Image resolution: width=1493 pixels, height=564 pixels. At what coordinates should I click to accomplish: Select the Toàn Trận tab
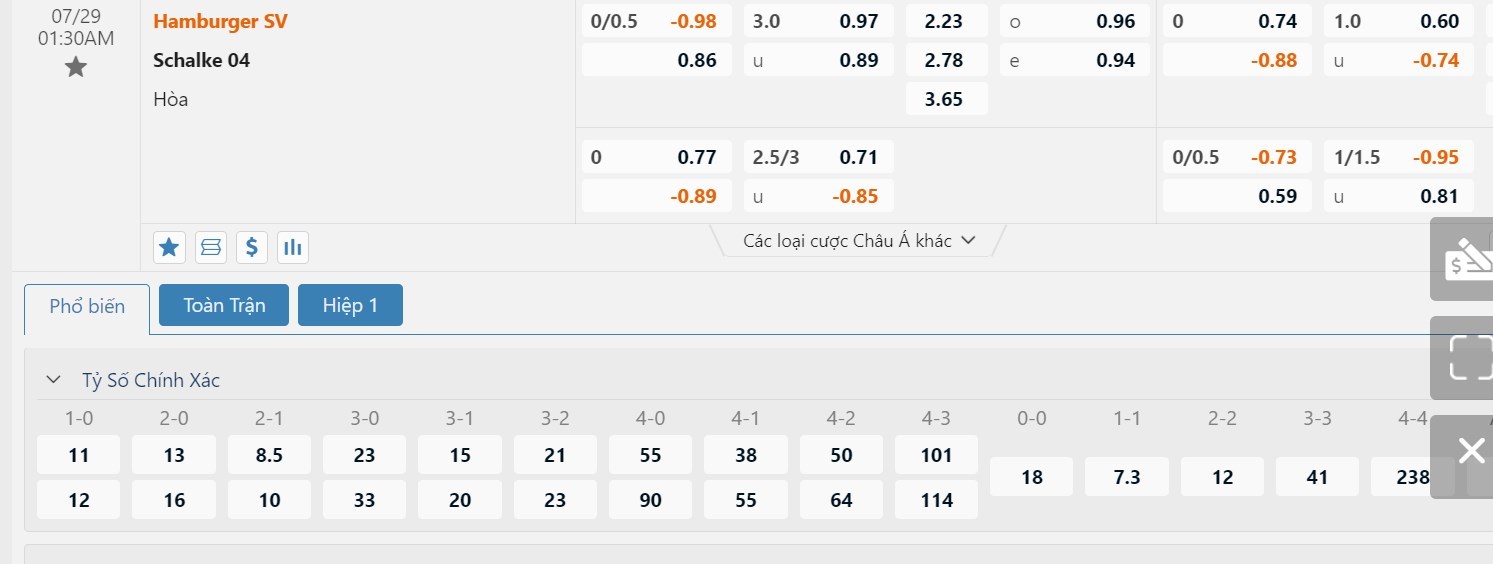[224, 306]
